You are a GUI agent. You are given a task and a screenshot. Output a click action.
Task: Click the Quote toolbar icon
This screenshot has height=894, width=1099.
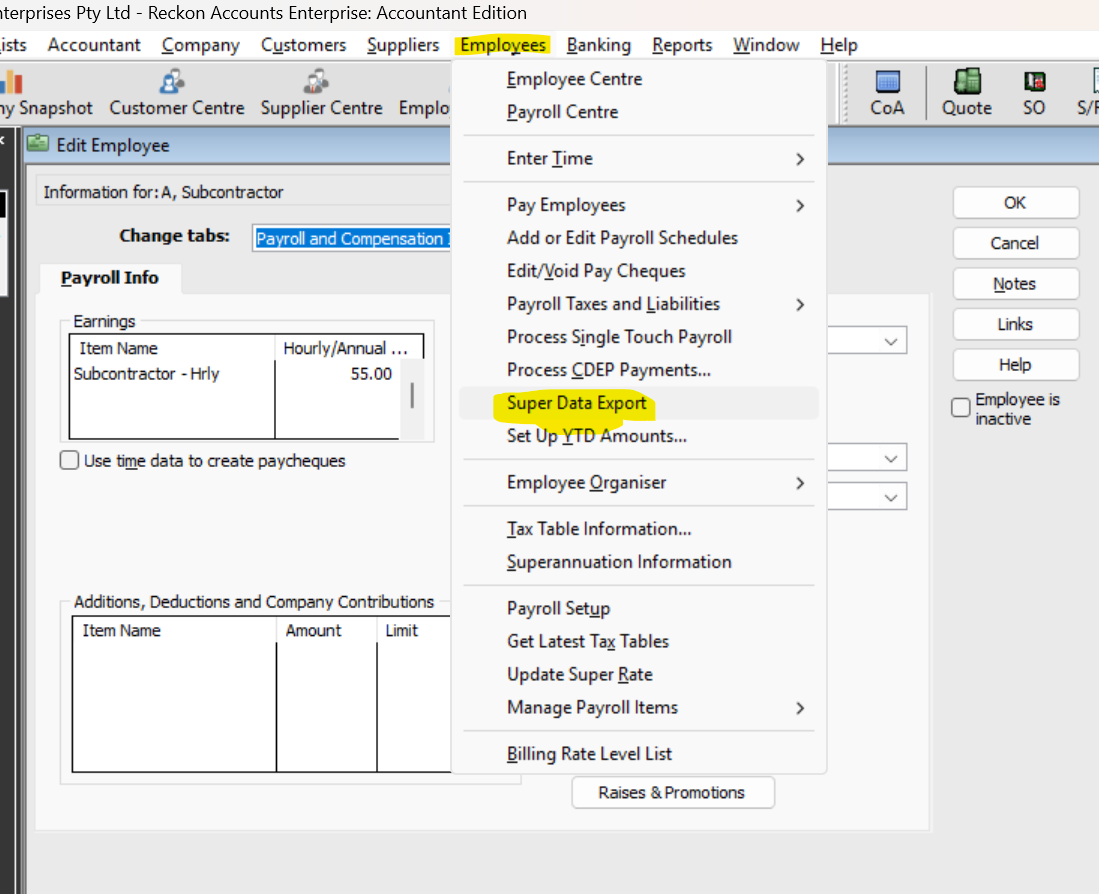pos(966,83)
